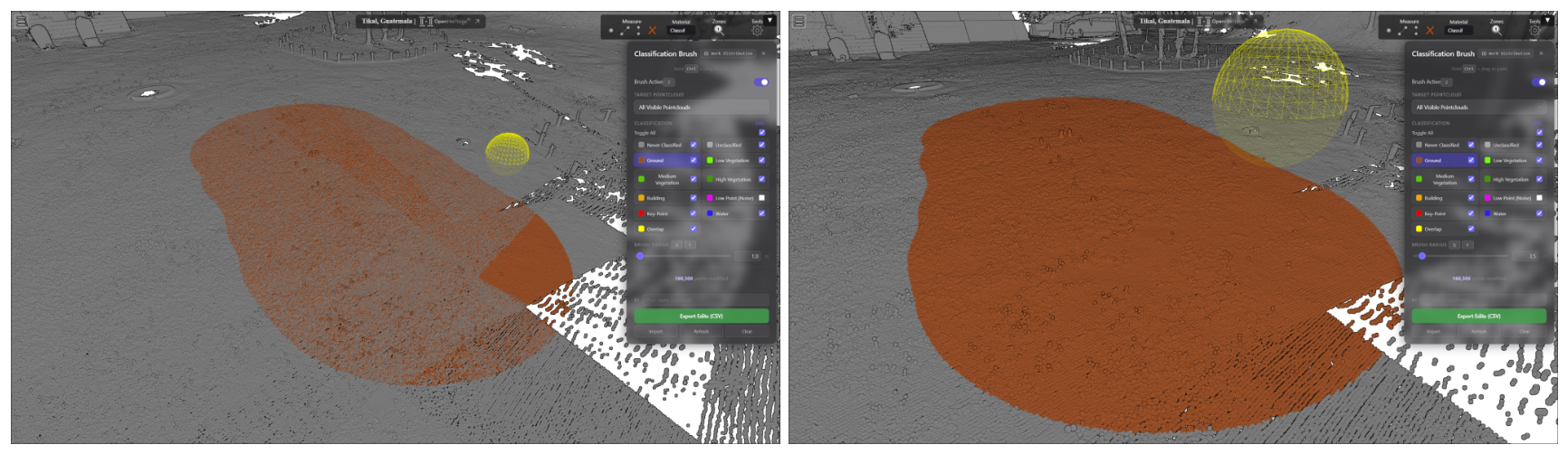Select Measure point tool in right view

[1389, 30]
